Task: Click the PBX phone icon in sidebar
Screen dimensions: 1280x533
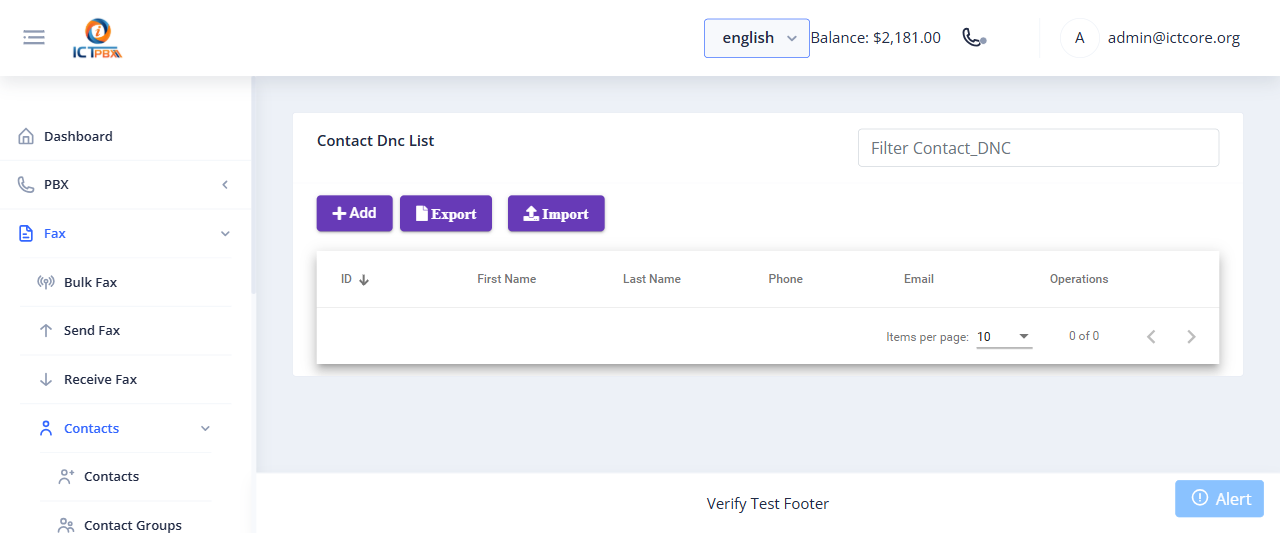Action: [x=26, y=185]
